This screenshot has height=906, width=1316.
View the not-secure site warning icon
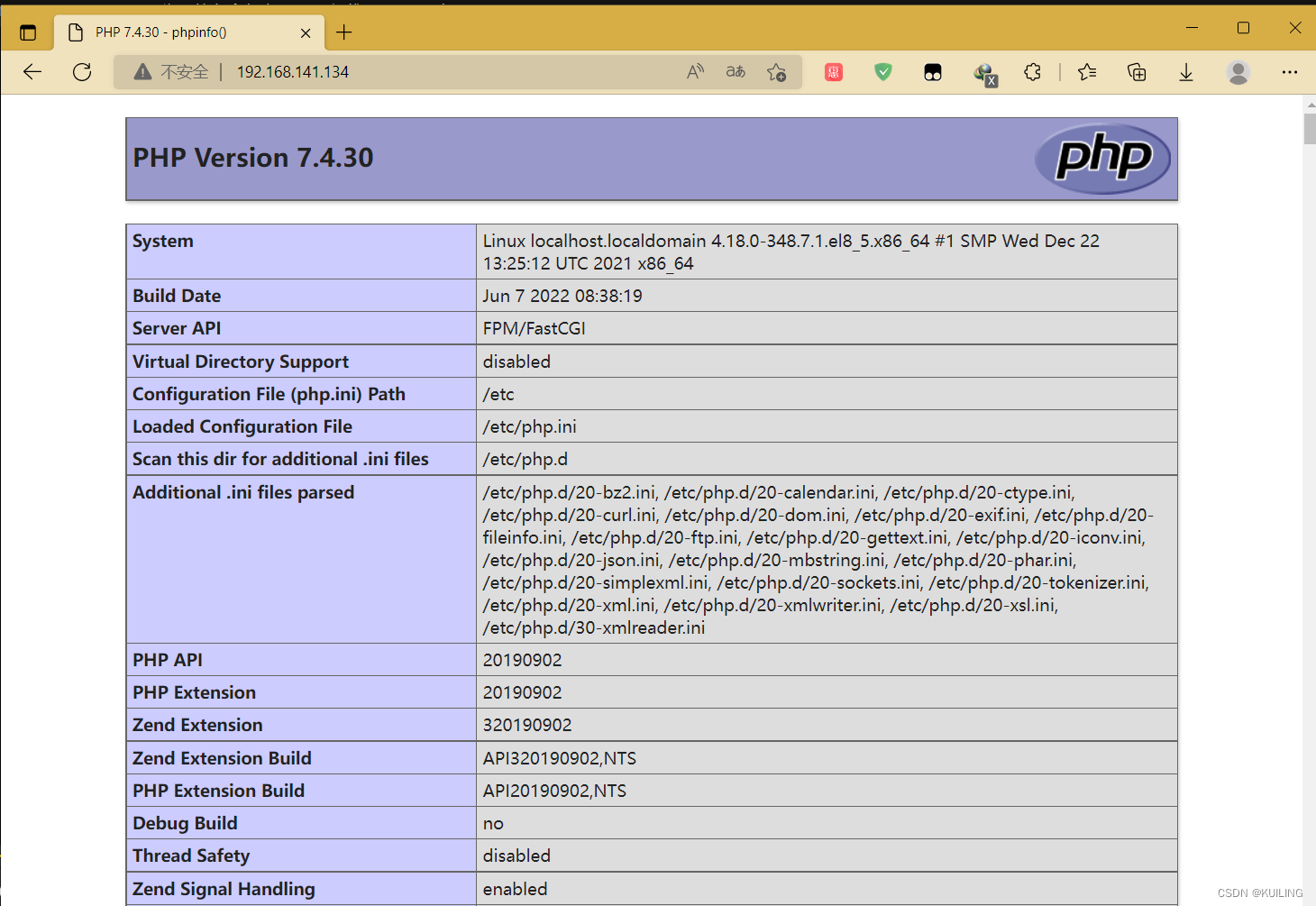142,72
